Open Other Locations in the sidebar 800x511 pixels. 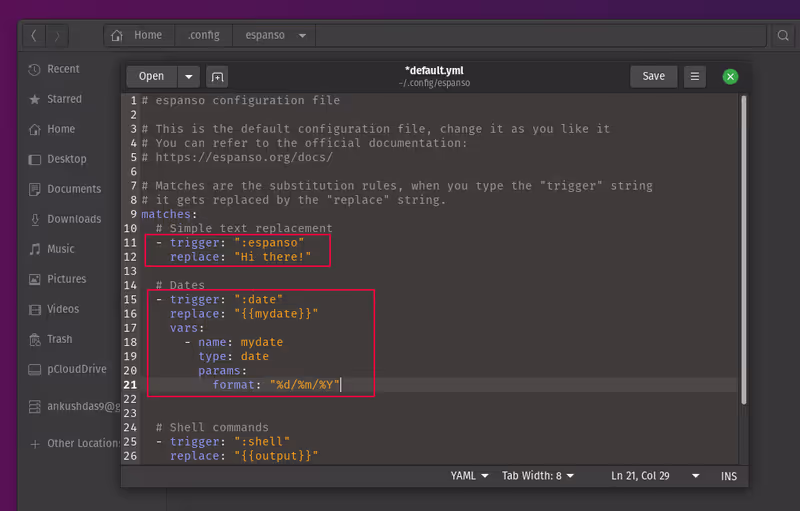[84, 444]
